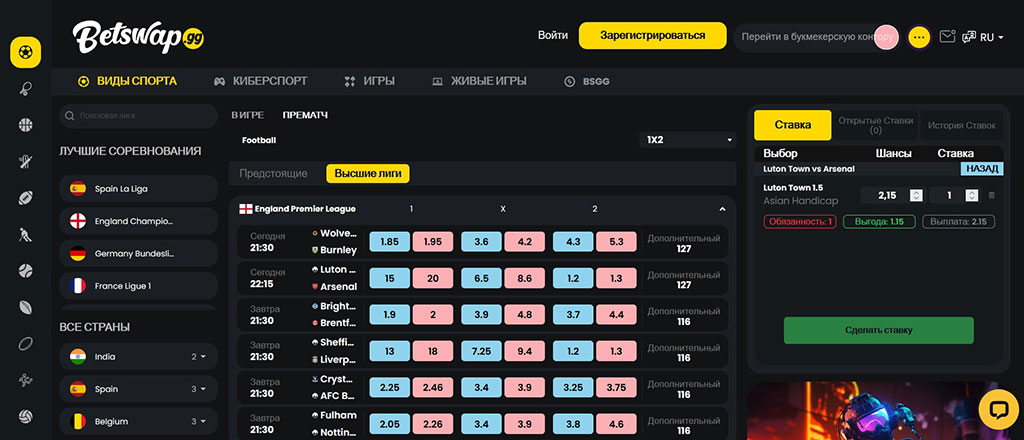1024x440 pixels.
Task: Collapse the England Premier League section
Action: (722, 209)
